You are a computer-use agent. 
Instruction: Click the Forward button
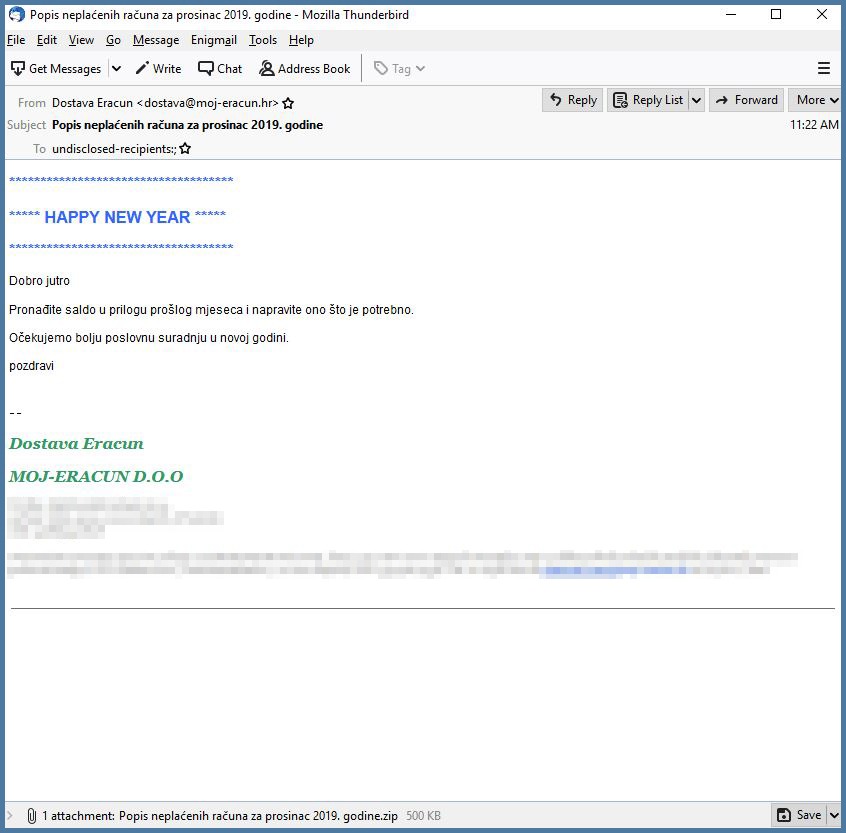click(x=746, y=100)
